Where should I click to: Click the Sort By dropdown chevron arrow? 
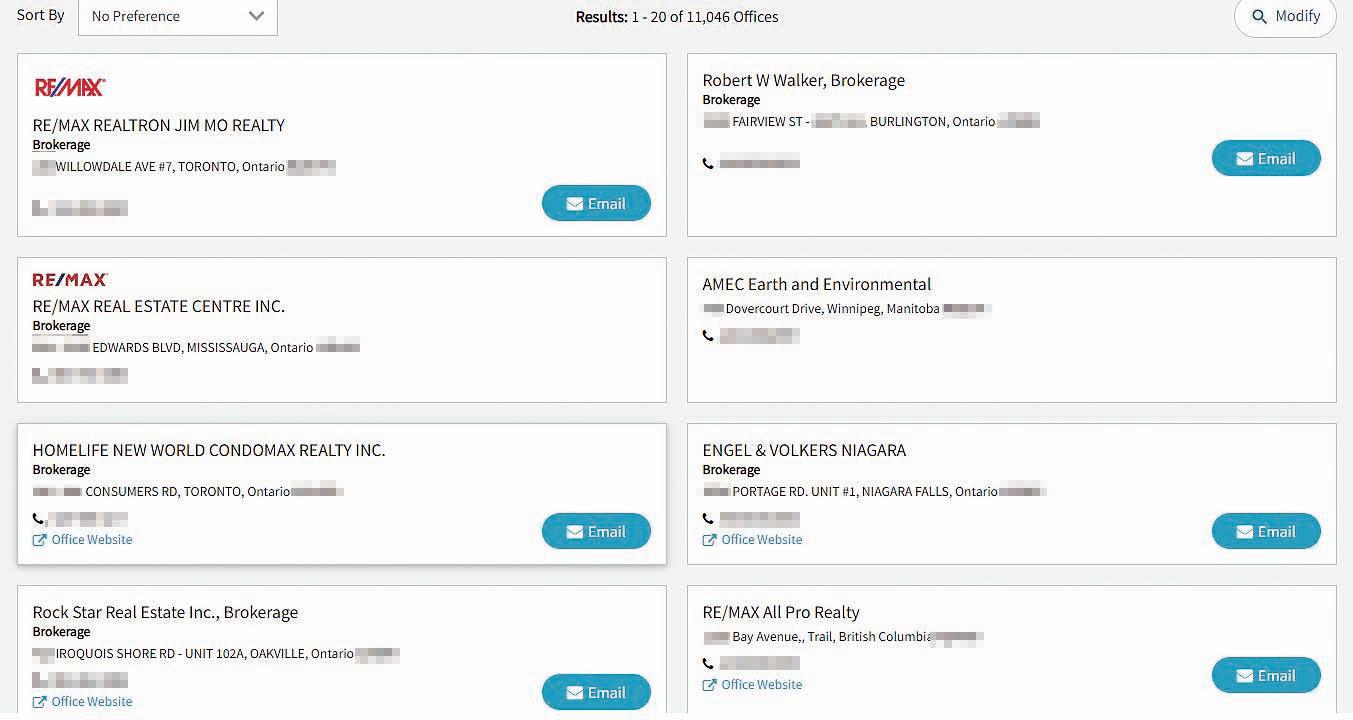click(x=257, y=17)
